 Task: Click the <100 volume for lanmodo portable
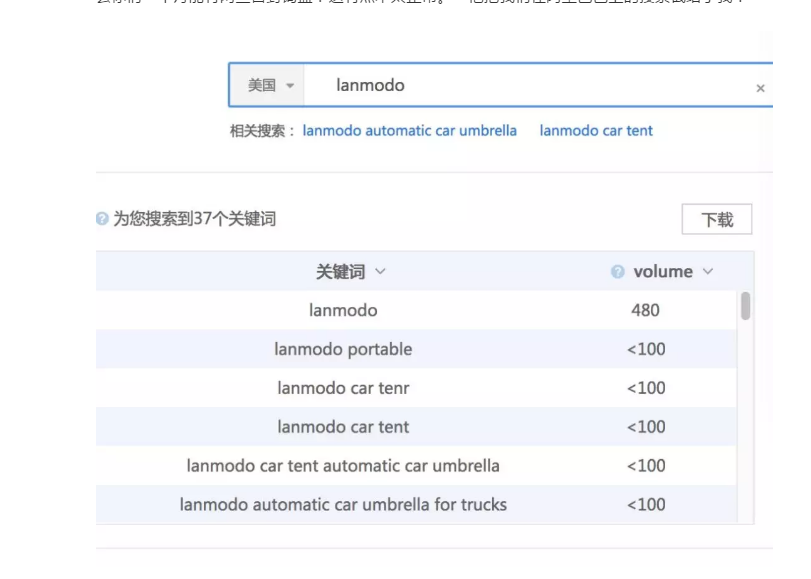click(x=646, y=349)
